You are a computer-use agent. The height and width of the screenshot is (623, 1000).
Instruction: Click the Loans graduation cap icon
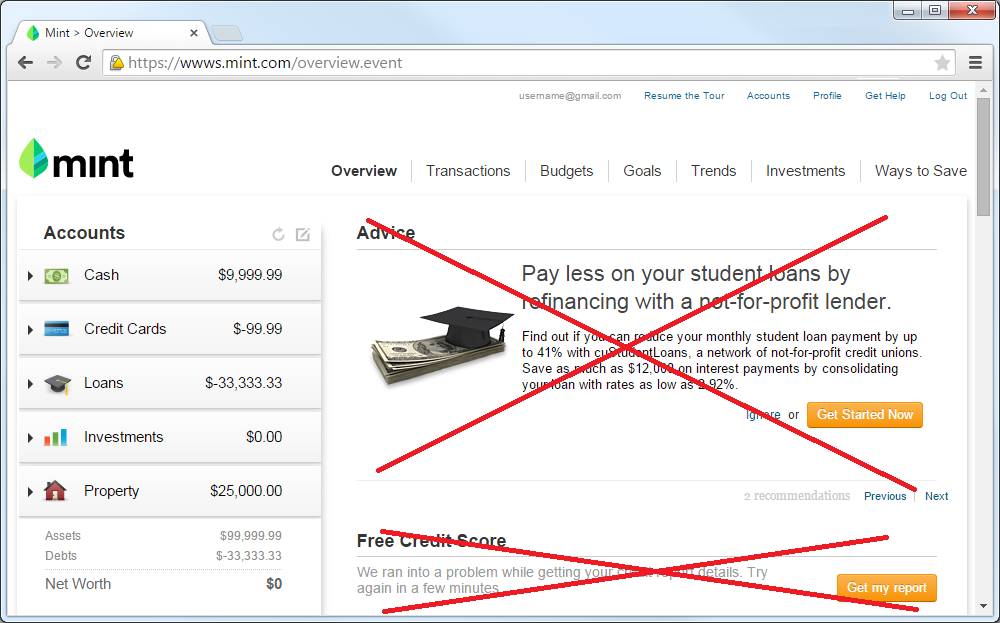57,384
